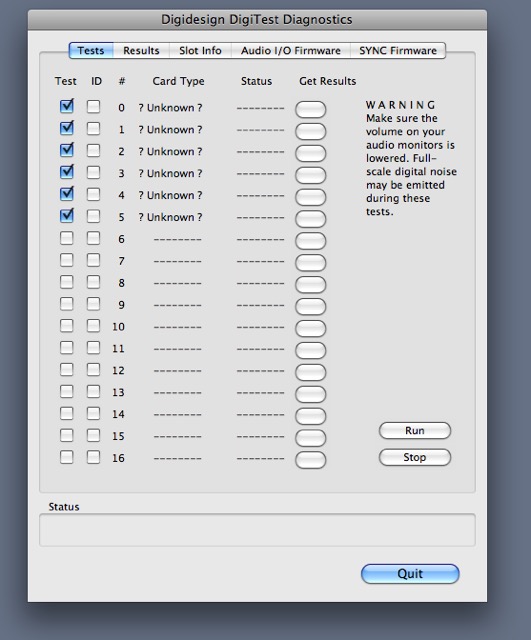
Task: Click the Get Results button for slot 14
Action: click(x=311, y=416)
